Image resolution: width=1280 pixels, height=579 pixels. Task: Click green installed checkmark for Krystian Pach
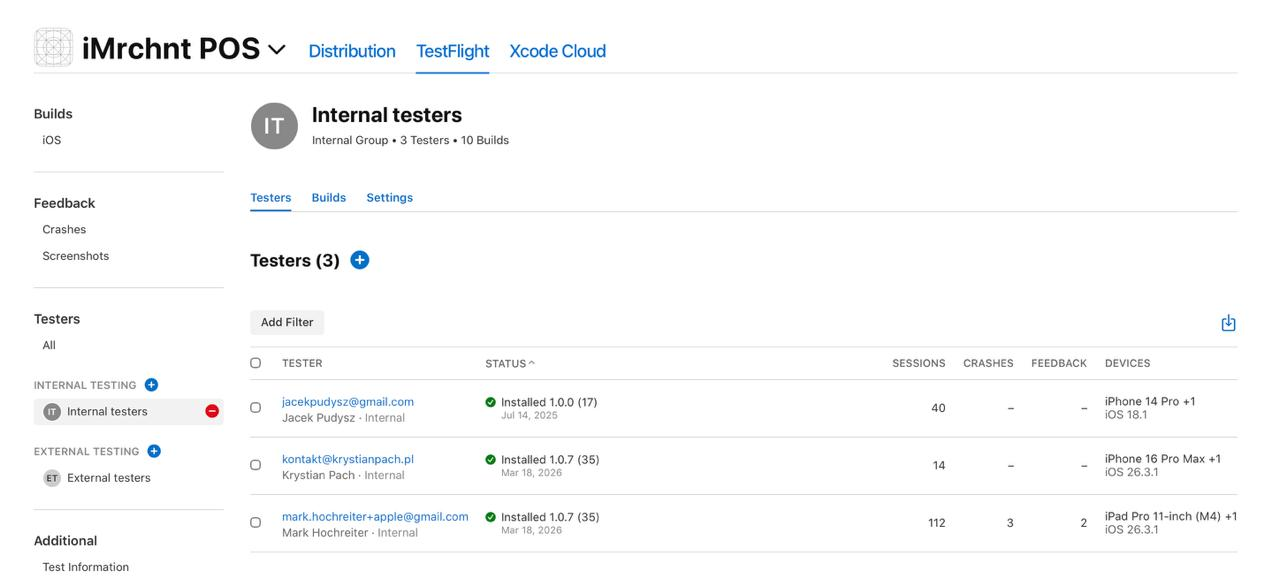tap(490, 460)
